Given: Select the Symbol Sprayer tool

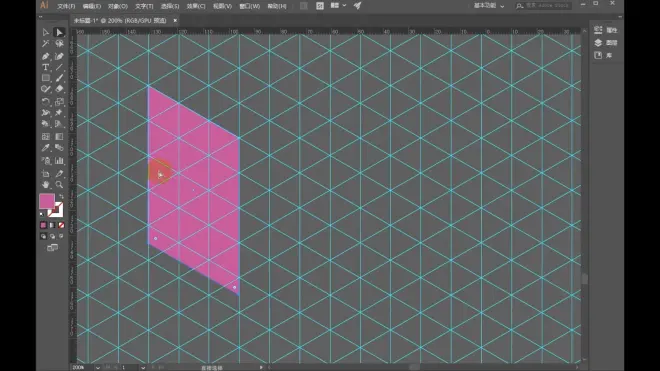Looking at the screenshot, I should point(45,161).
